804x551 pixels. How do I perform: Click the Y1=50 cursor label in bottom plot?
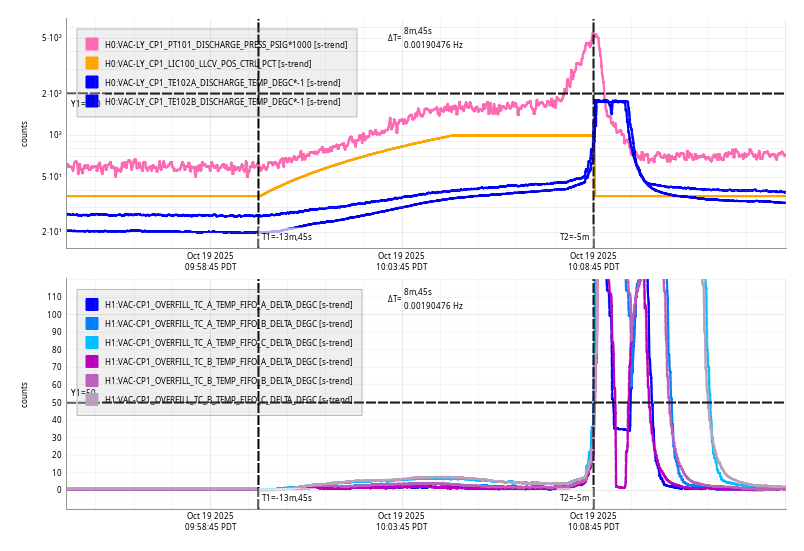click(x=82, y=393)
